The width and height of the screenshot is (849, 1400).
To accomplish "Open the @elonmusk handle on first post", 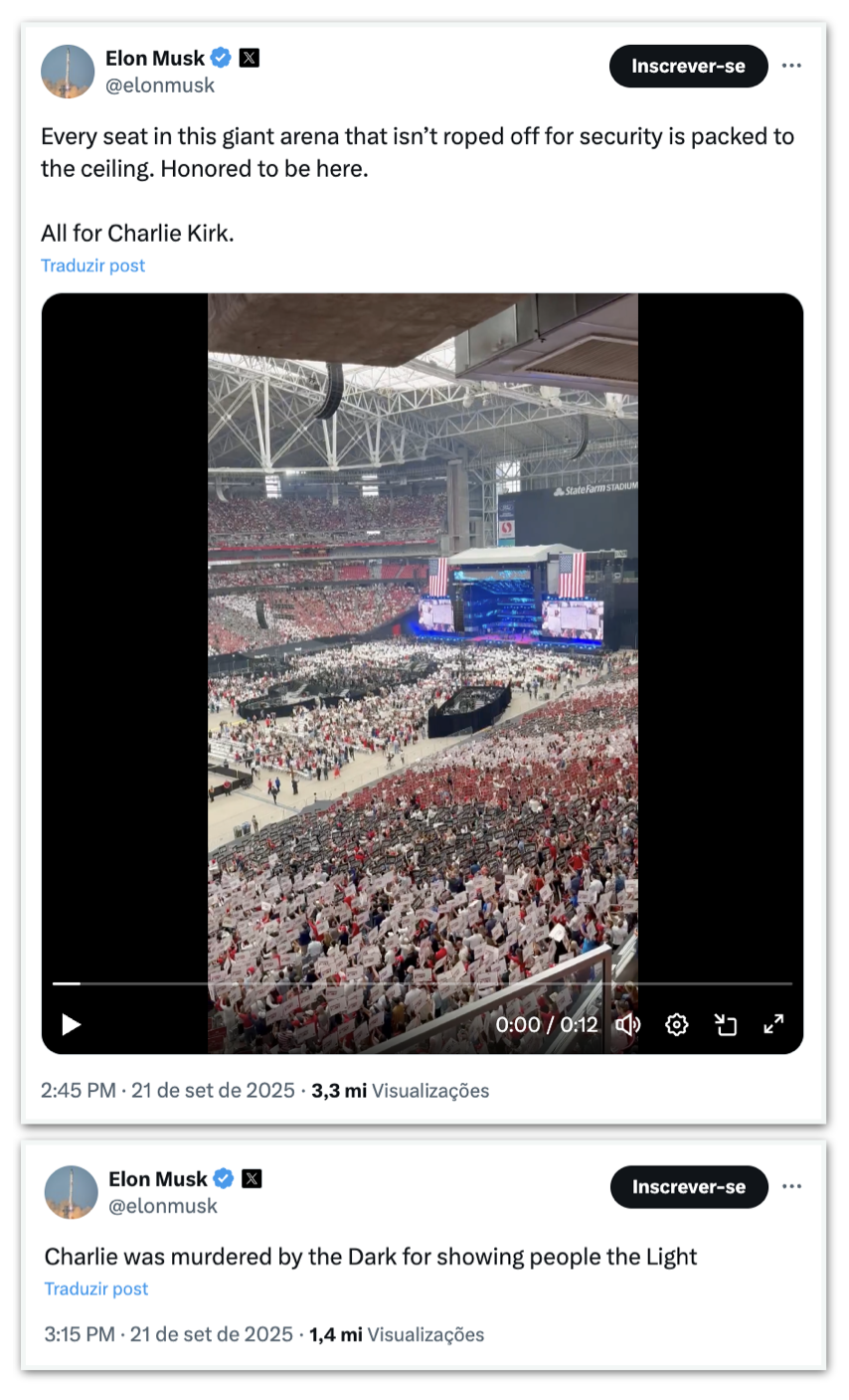I will coord(160,86).
